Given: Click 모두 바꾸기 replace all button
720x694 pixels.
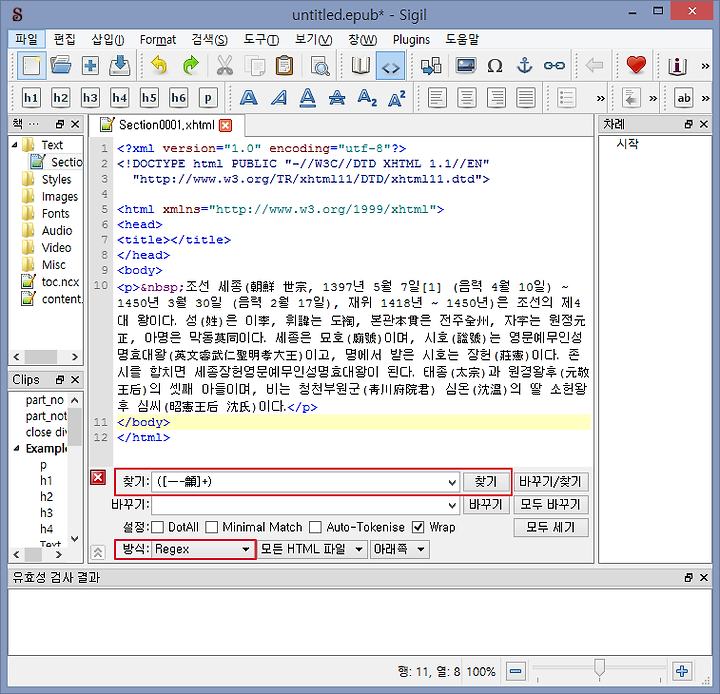Looking at the screenshot, I should point(551,505).
